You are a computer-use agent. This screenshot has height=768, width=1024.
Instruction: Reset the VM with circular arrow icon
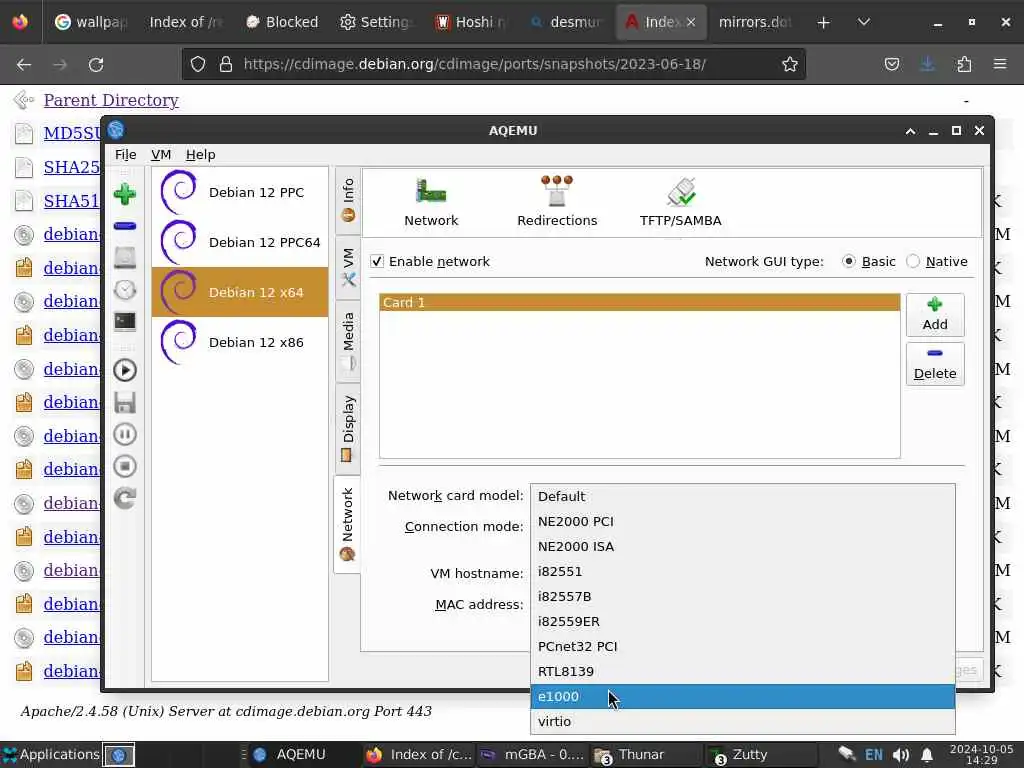pyautogui.click(x=125, y=498)
